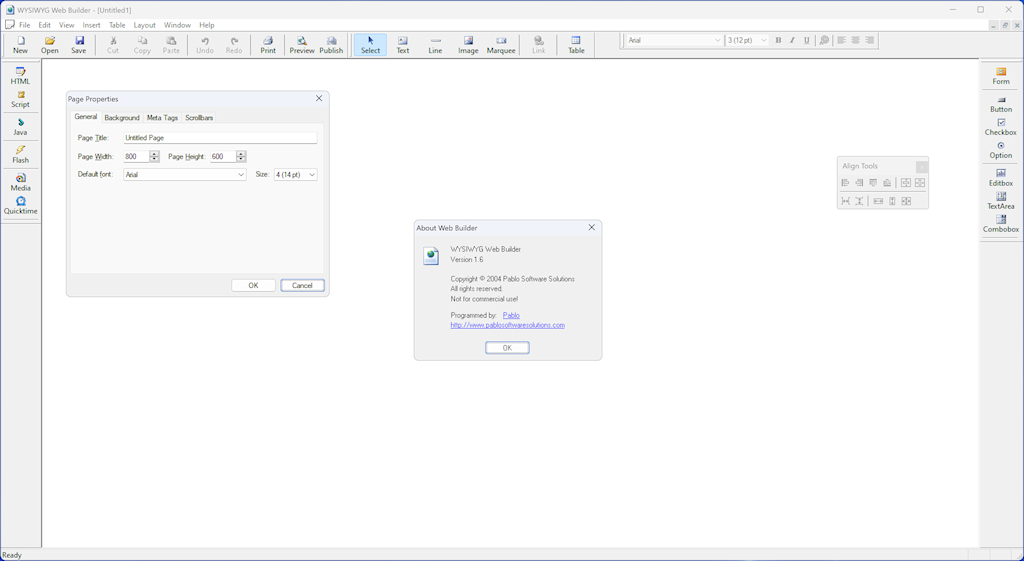Screen dimensions: 1024x561
Task: Toggle Underline formatting button
Action: (x=807, y=40)
